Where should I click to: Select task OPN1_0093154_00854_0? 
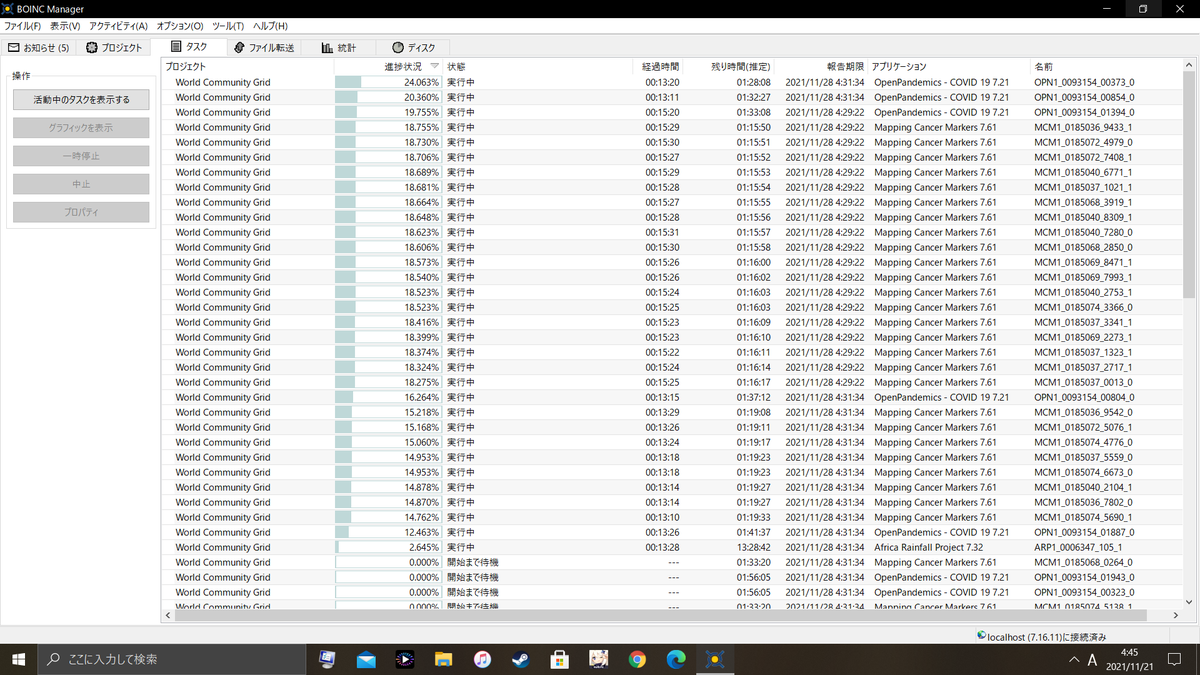click(1084, 97)
